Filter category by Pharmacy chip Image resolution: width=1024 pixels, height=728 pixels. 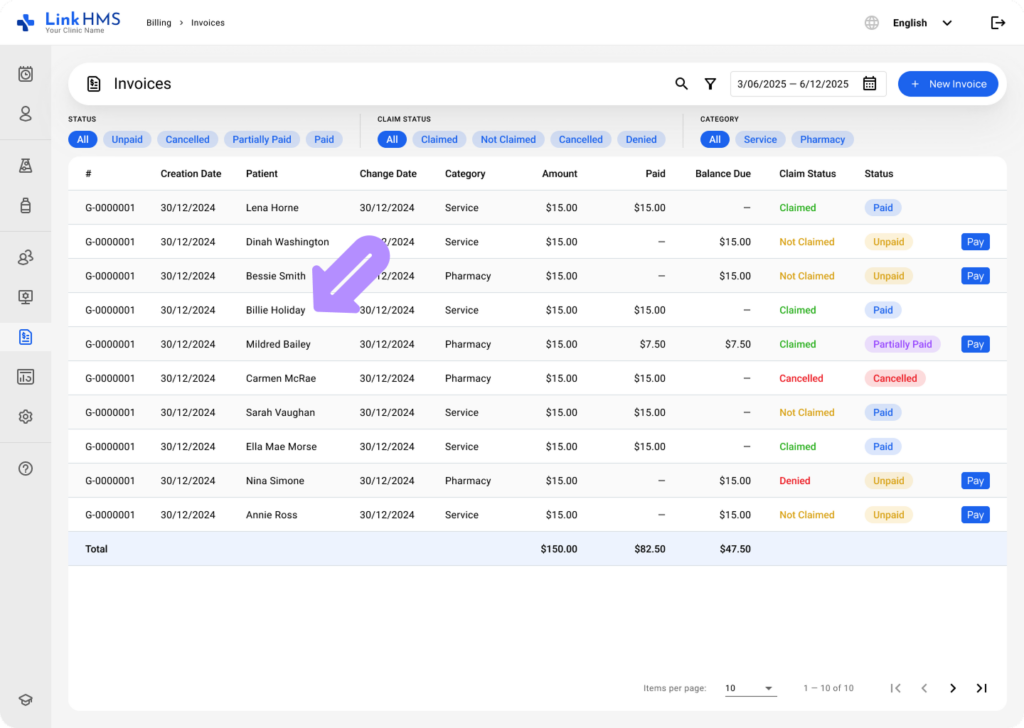(822, 139)
